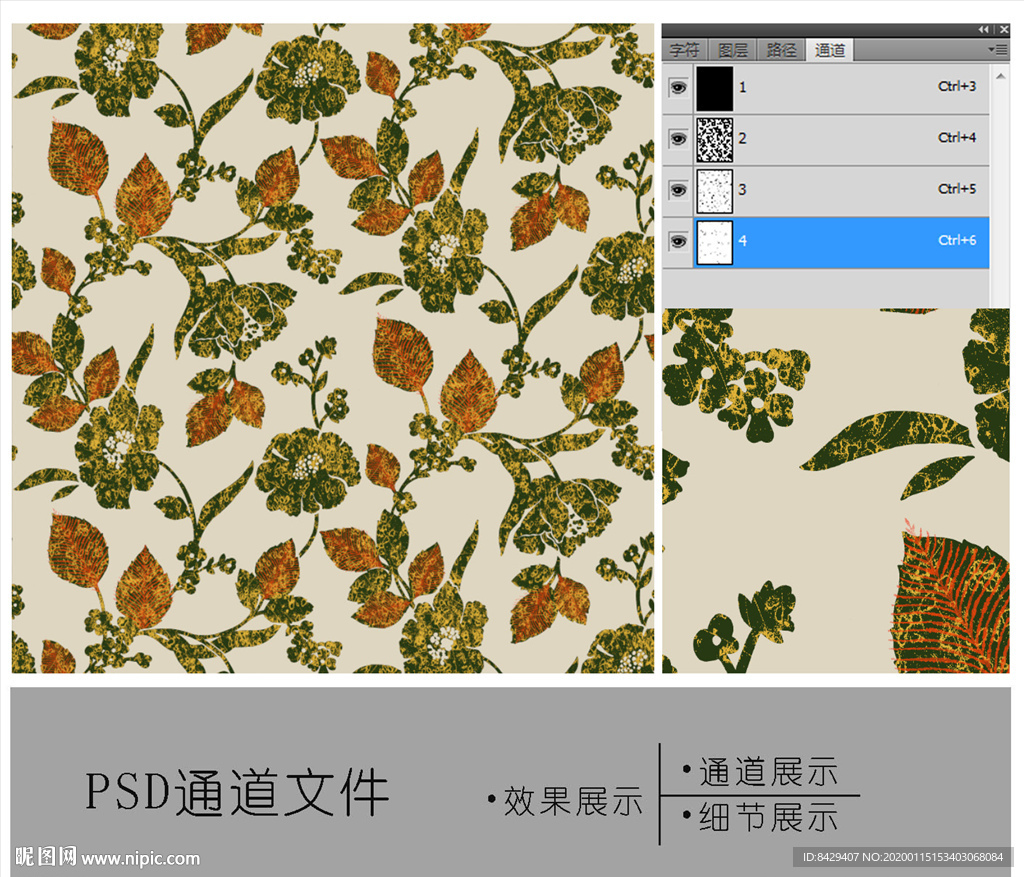This screenshot has width=1024, height=877.
Task: Click the speckled thumbnail of channel 2
Action: (714, 139)
